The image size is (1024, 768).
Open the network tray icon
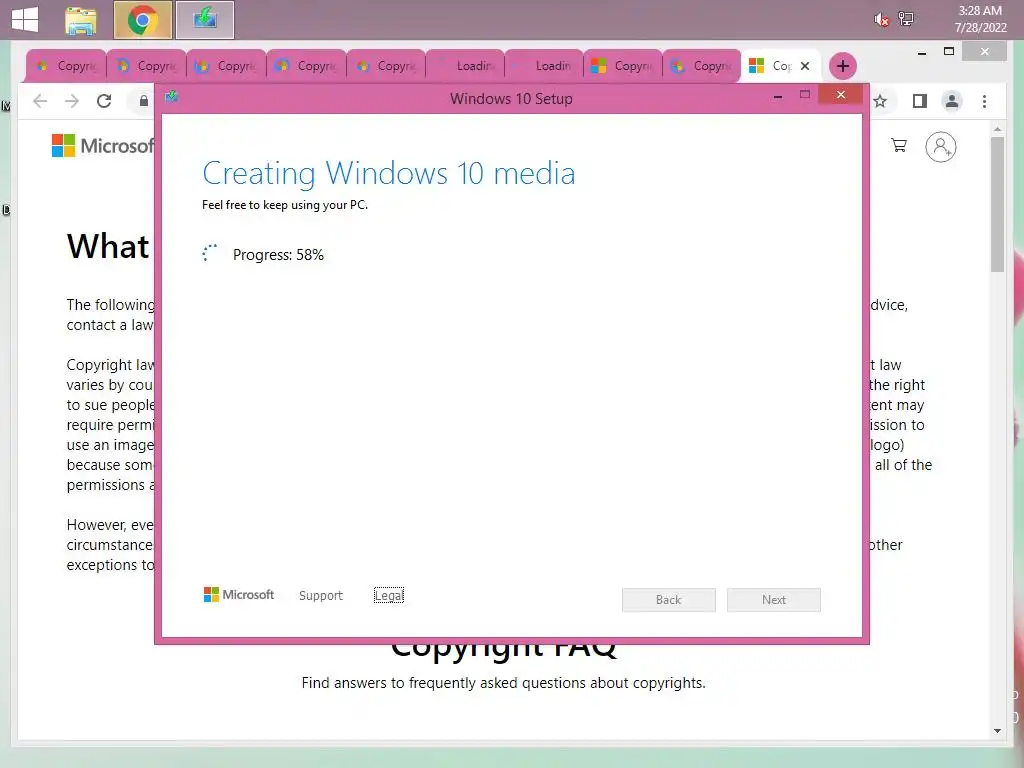(x=906, y=19)
